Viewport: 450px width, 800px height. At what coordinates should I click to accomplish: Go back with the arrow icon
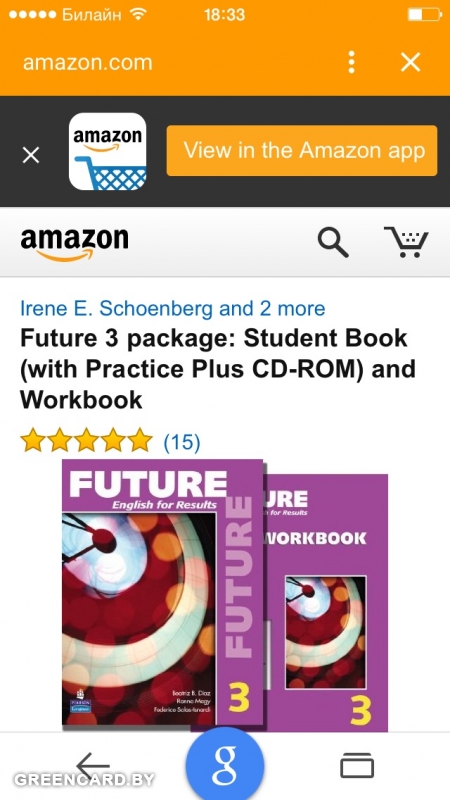[x=93, y=765]
